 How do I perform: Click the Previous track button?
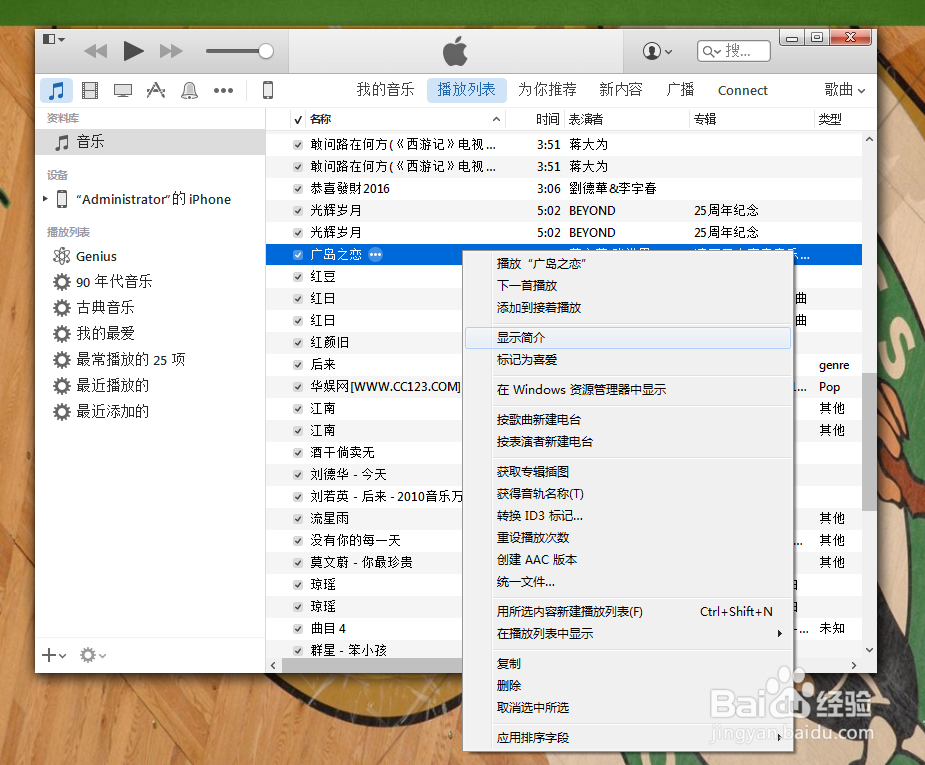click(x=96, y=51)
